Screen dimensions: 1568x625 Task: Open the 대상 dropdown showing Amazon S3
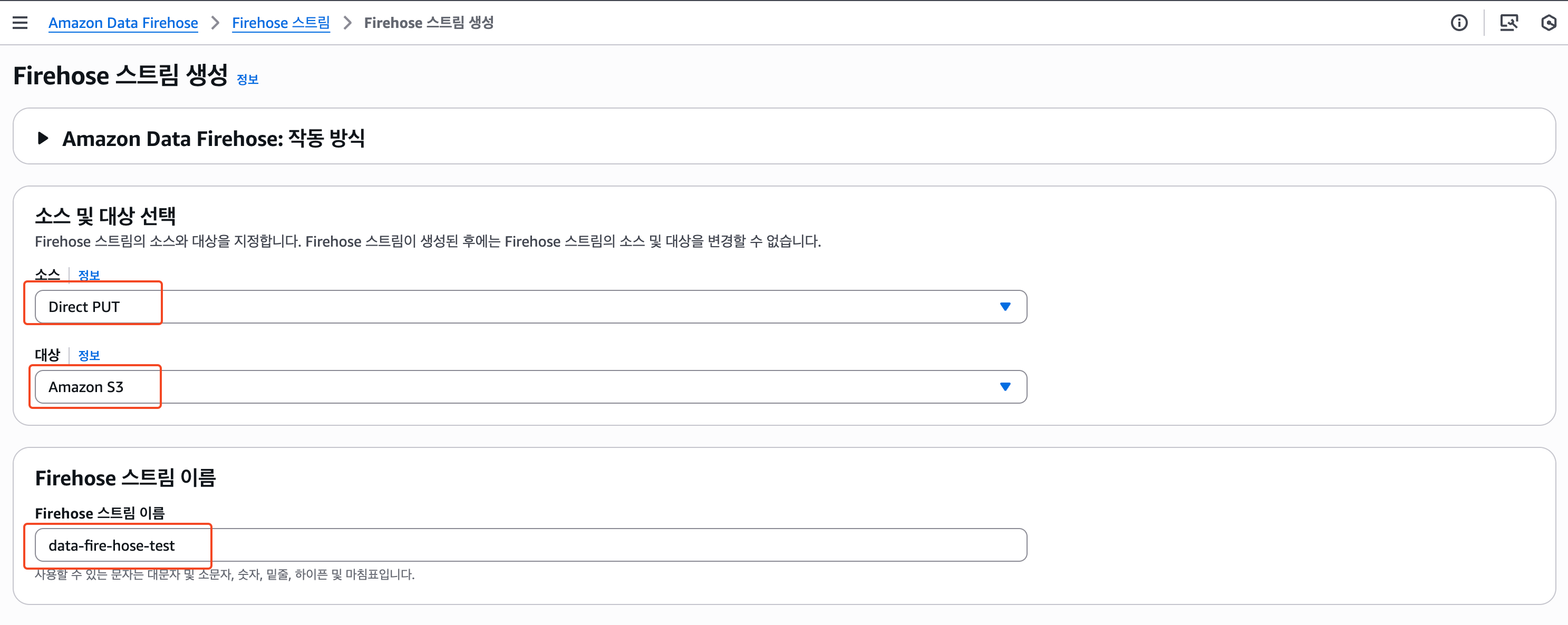(529, 387)
